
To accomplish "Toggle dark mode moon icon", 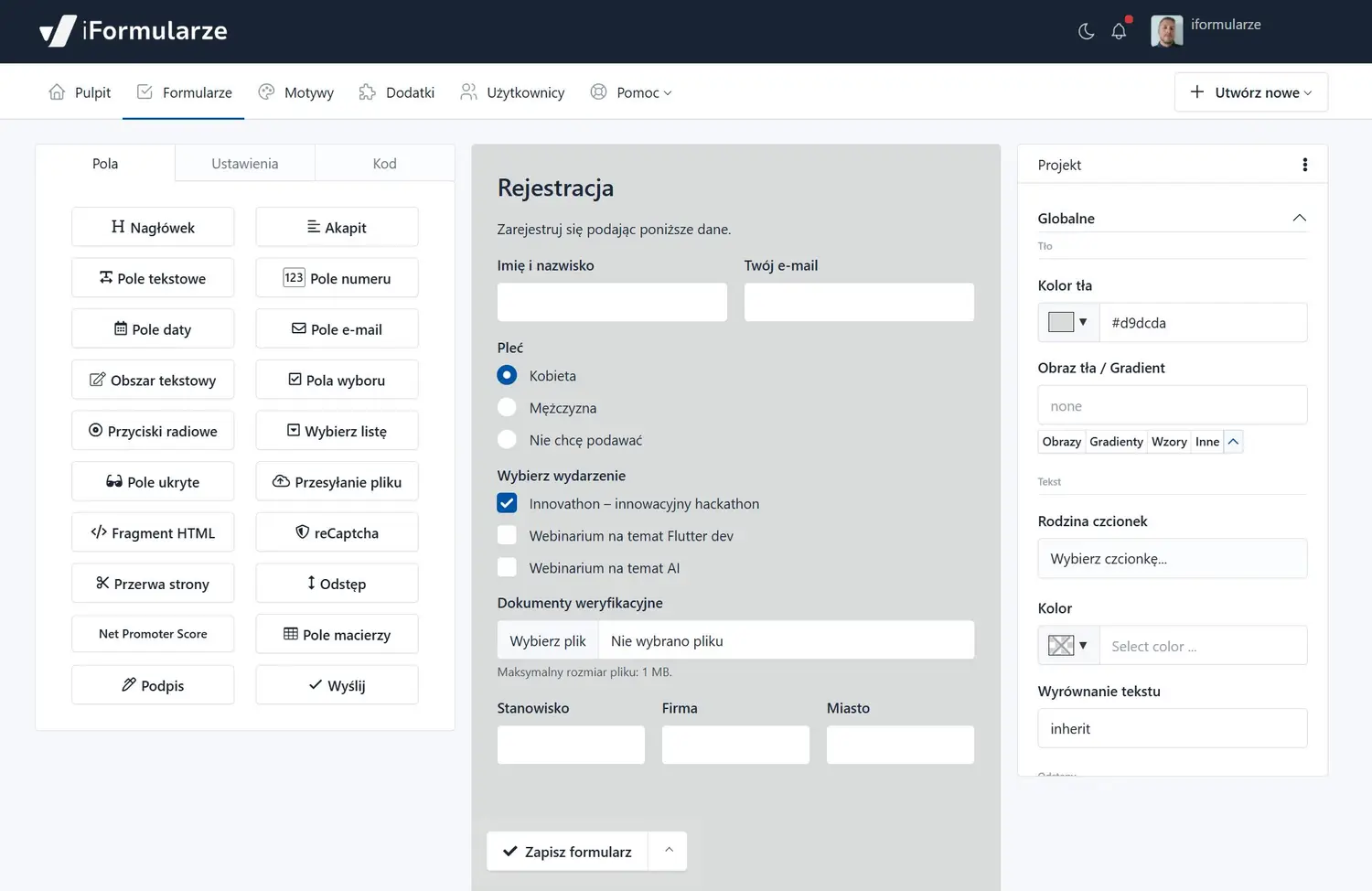I will [1086, 31].
